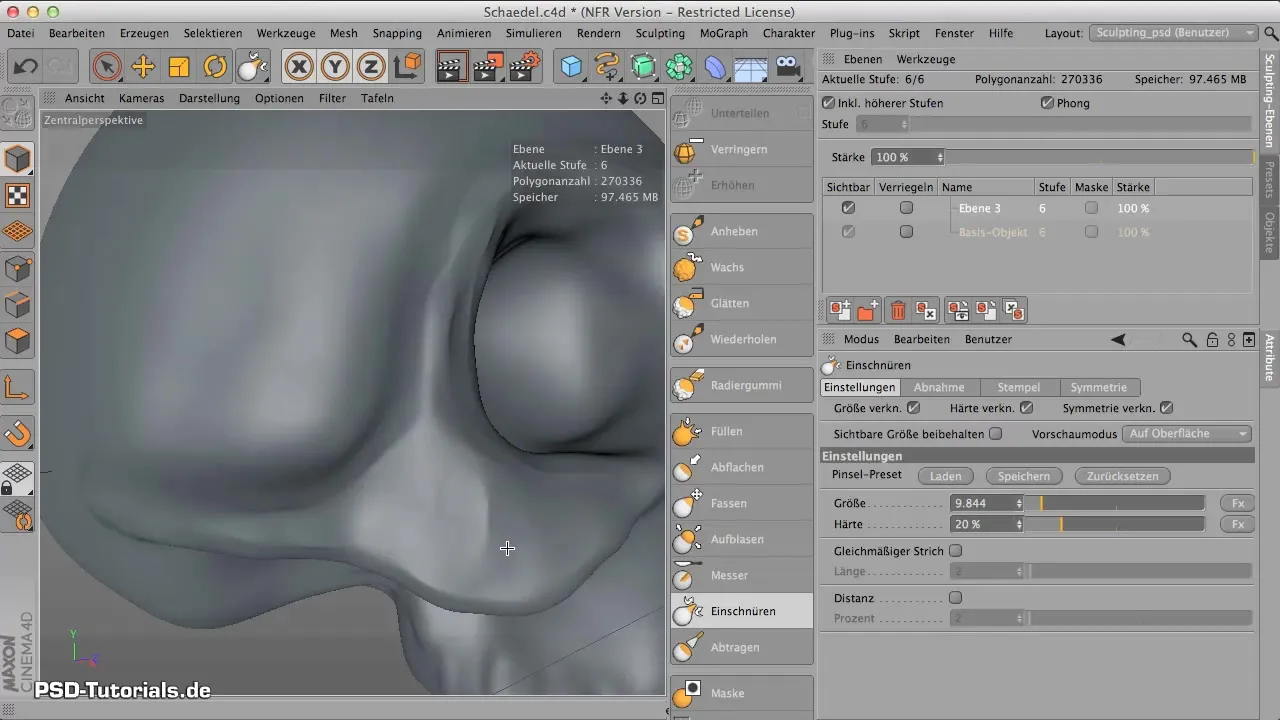Toggle visibility of Ebene 3
Viewport: 1280px width, 720px height.
point(849,208)
